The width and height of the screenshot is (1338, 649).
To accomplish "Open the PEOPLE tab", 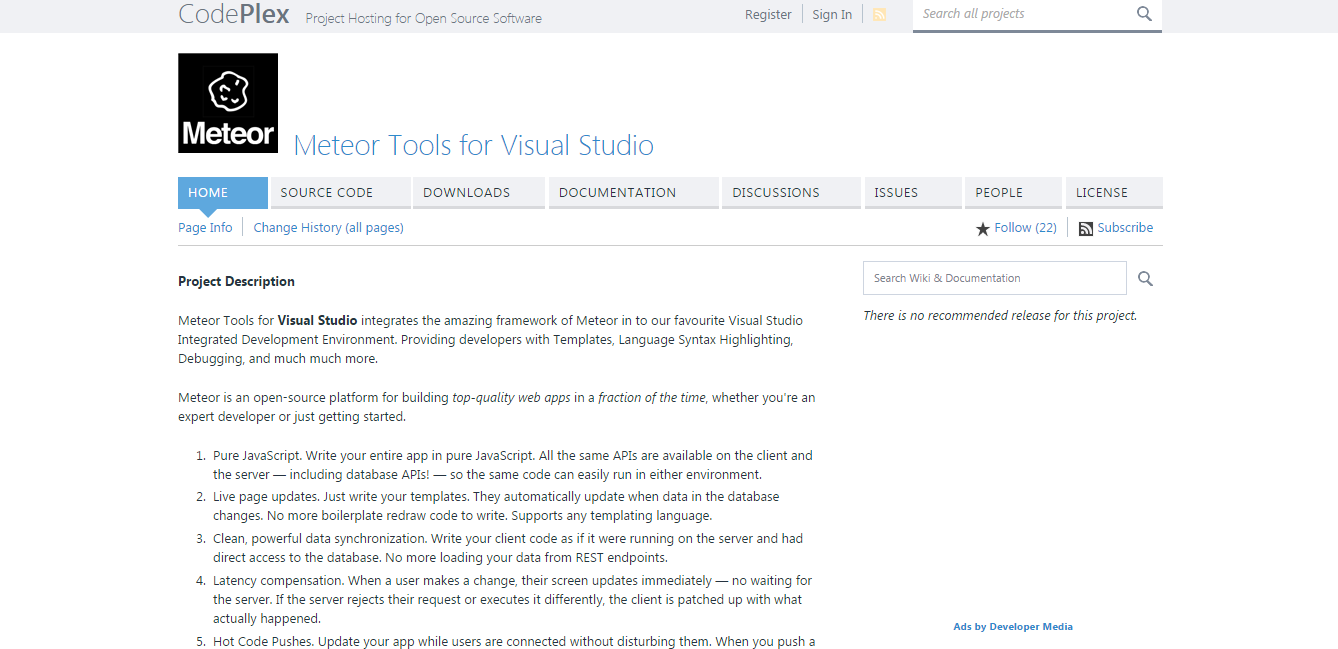I will [x=1013, y=192].
